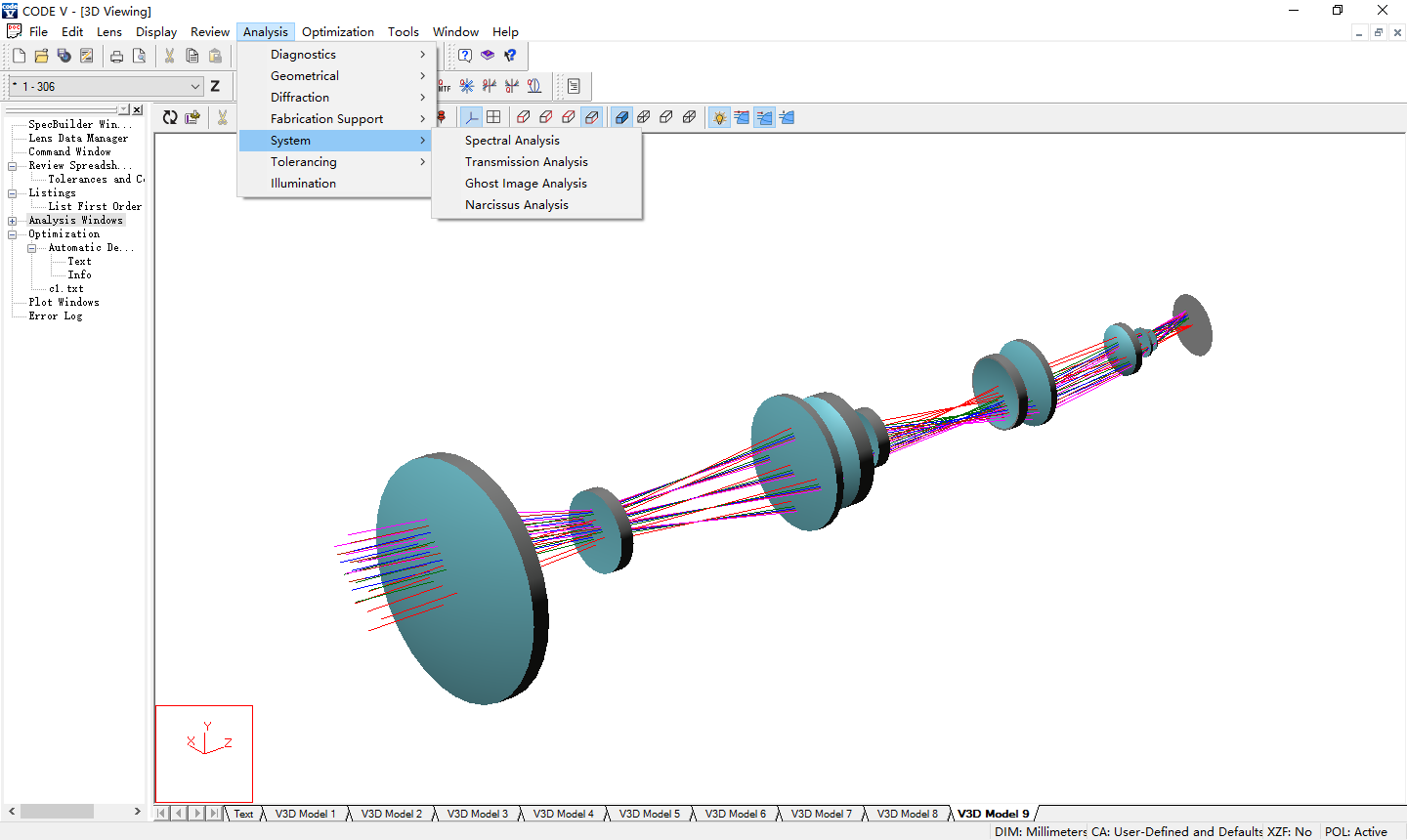Open navigation panel options dropdown arrow
This screenshot has width=1407, height=840.
click(124, 109)
